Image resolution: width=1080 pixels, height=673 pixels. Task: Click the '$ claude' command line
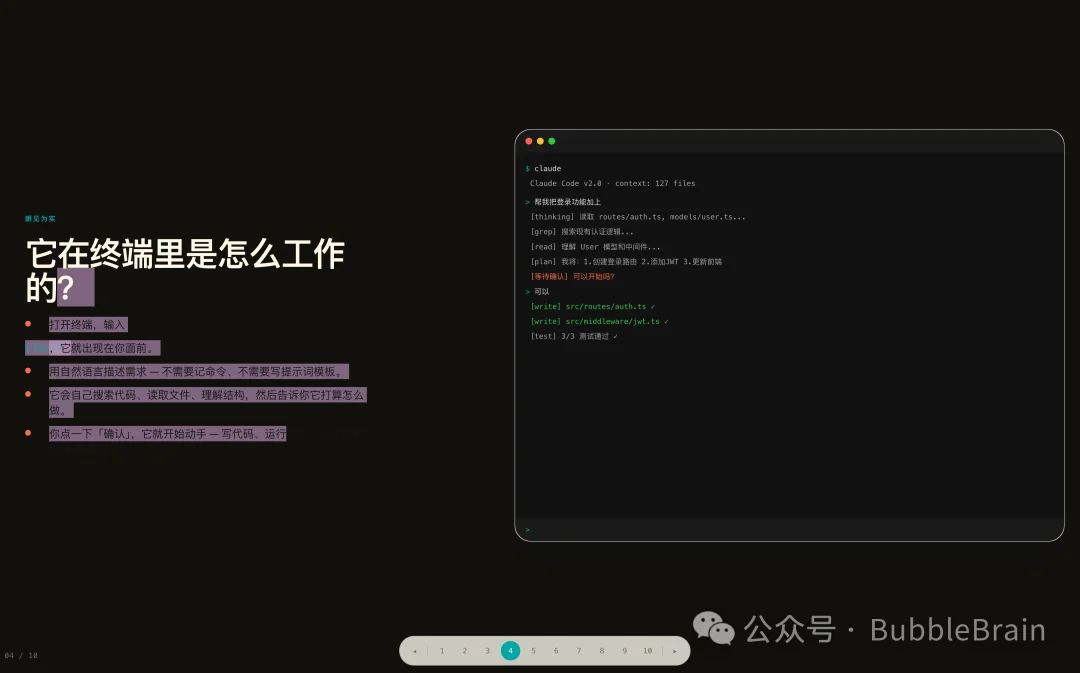coord(543,169)
